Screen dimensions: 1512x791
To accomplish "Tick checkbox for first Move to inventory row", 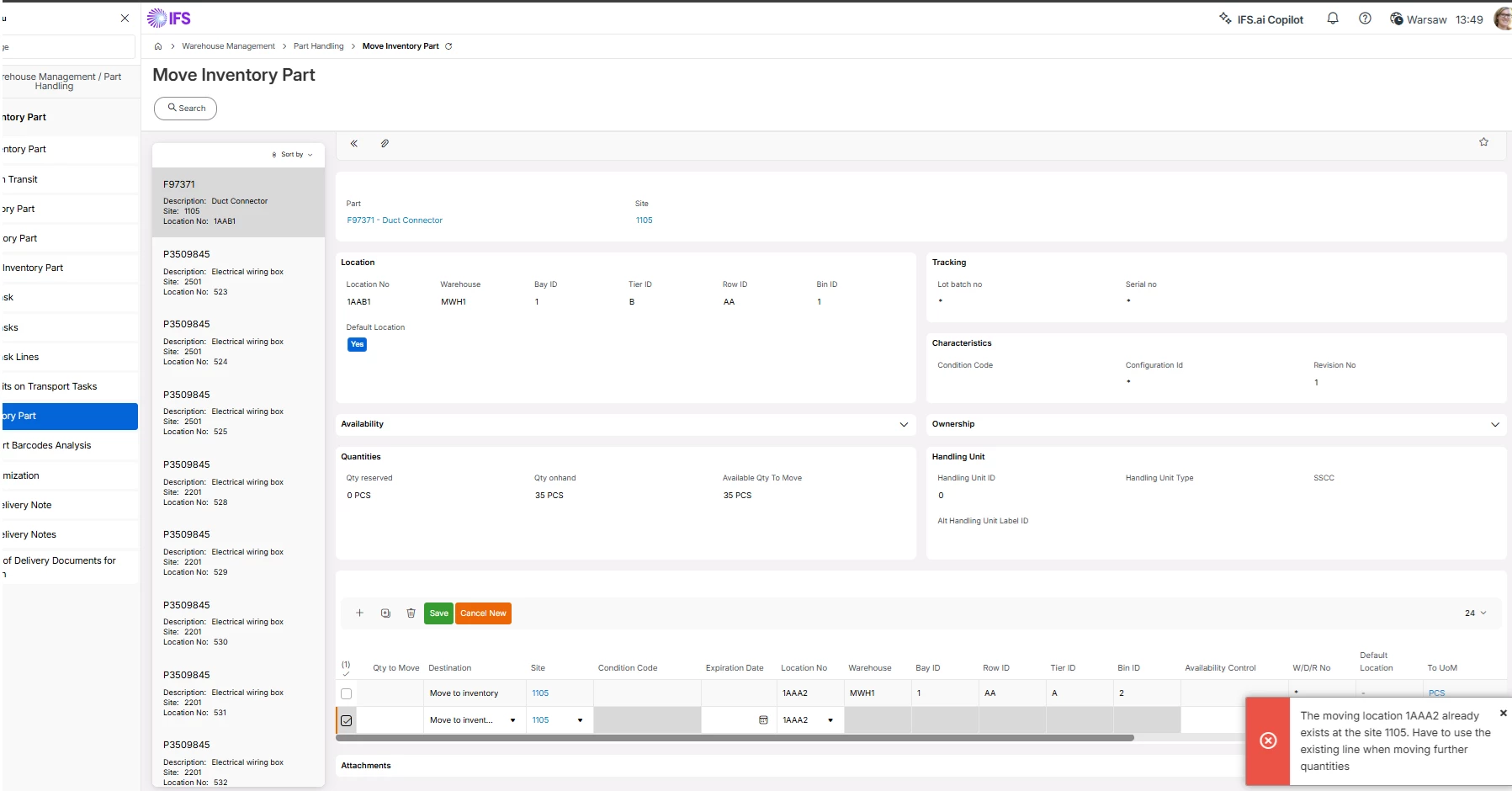I will (x=346, y=693).
